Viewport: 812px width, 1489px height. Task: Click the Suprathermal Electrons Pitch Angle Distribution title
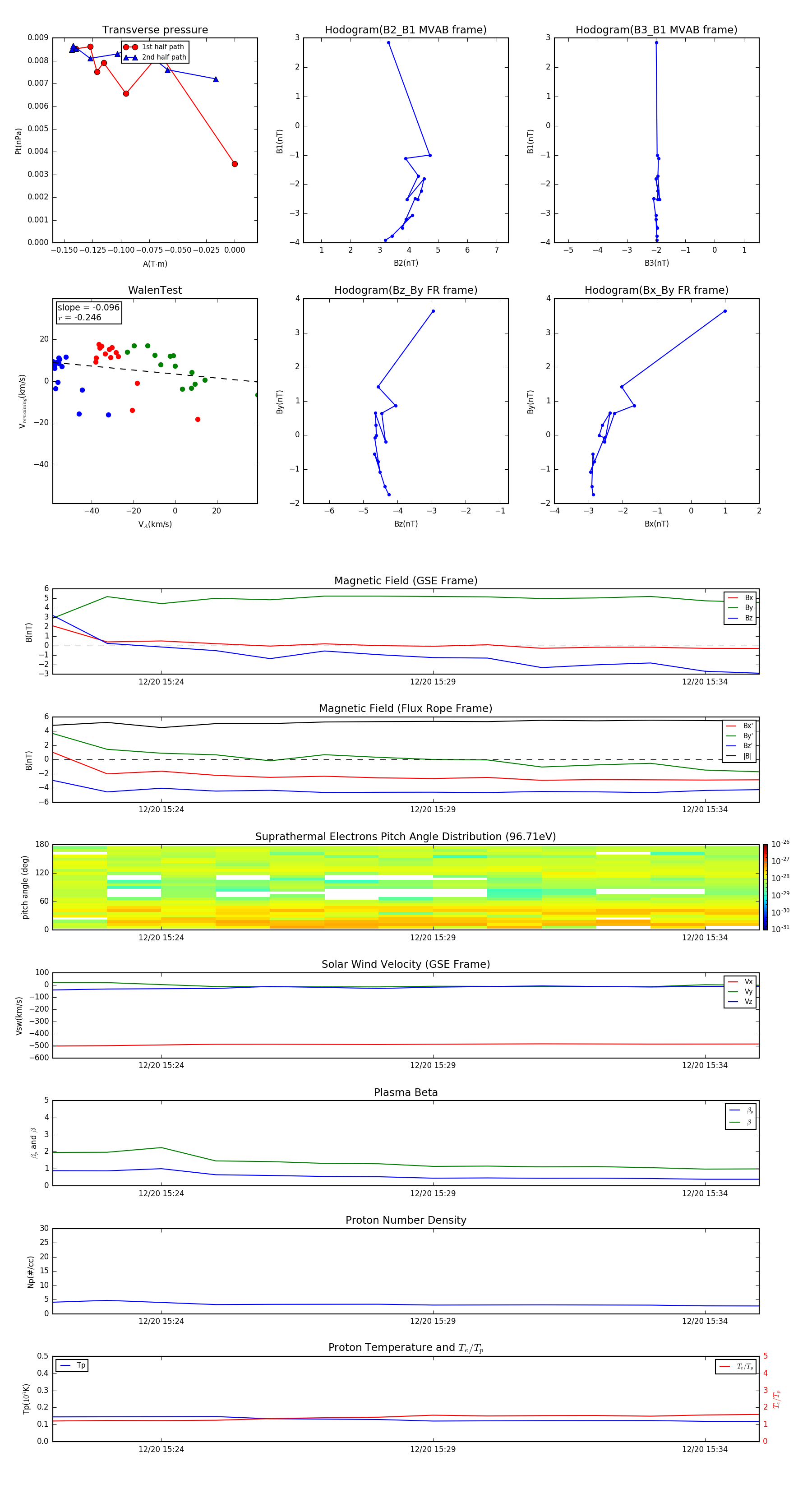(x=406, y=837)
